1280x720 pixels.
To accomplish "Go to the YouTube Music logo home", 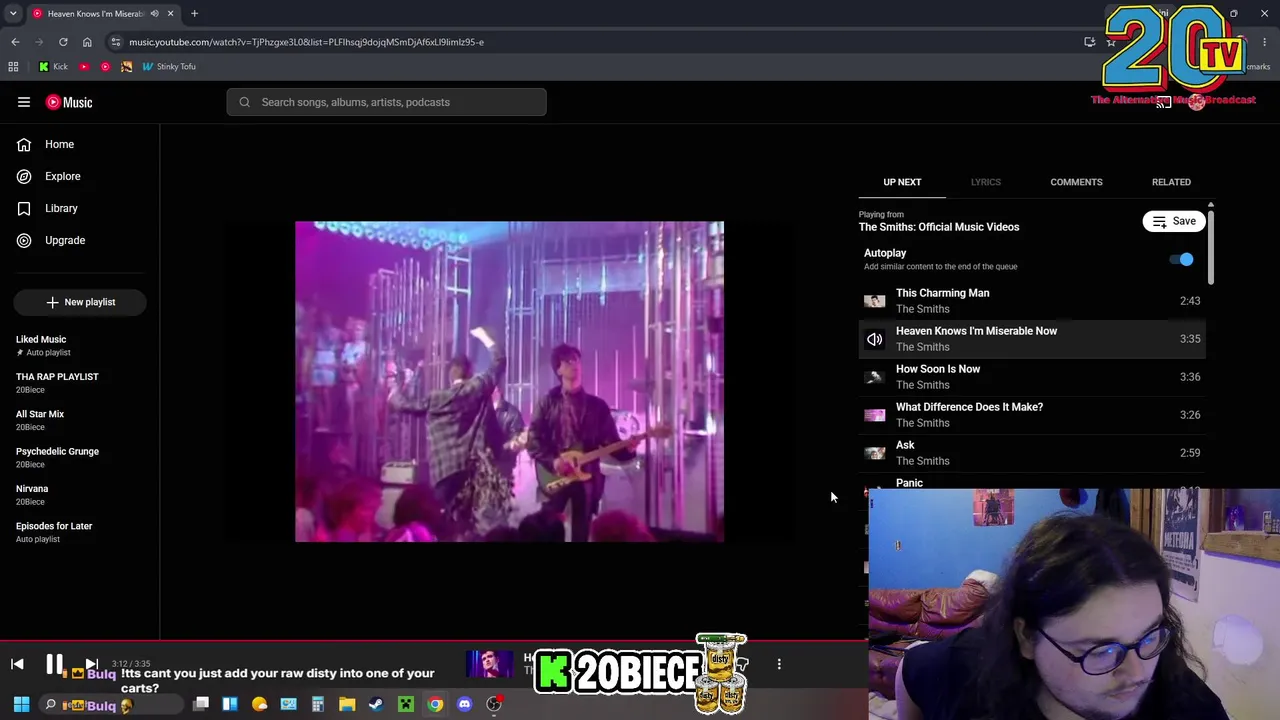I will (x=68, y=102).
